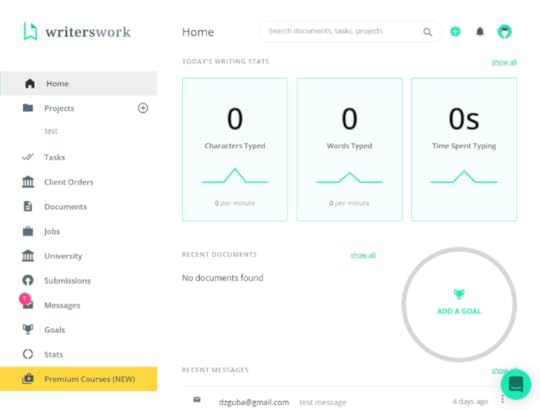Open message from dzguba@gmail.com
The width and height of the screenshot is (540, 410).
pyautogui.click(x=254, y=402)
